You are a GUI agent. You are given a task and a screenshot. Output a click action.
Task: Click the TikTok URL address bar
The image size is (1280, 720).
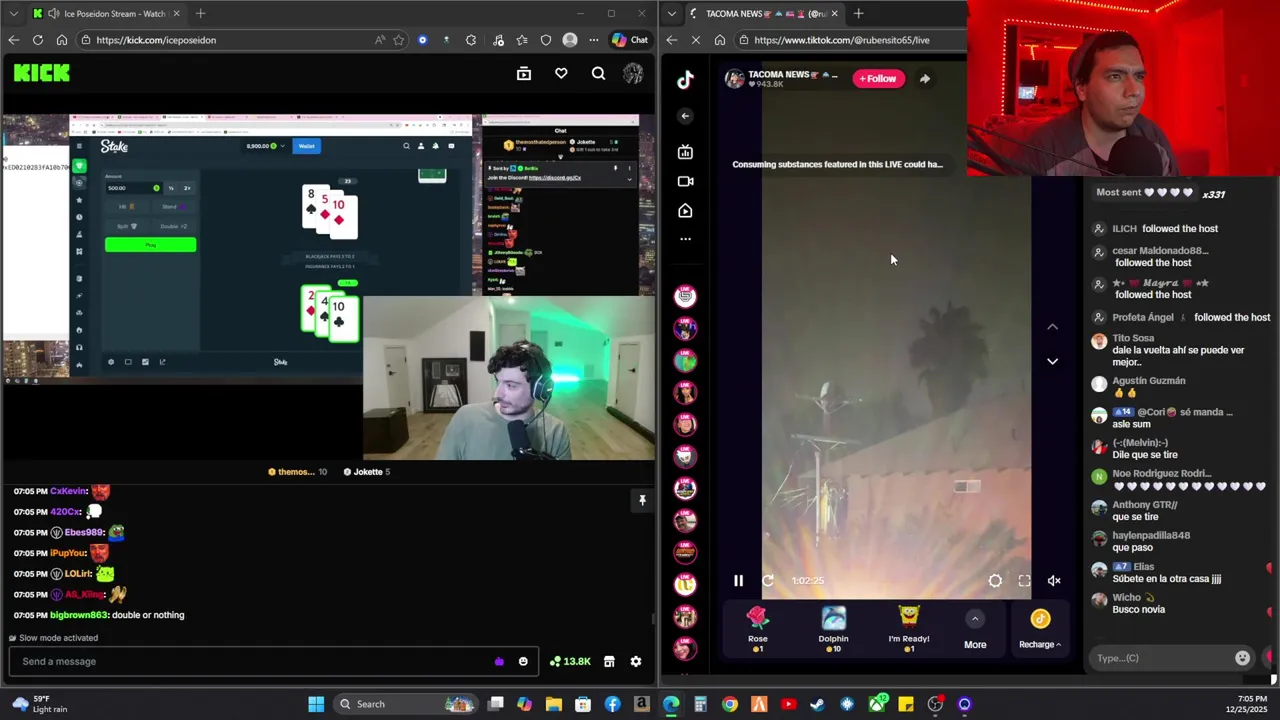click(x=850, y=40)
